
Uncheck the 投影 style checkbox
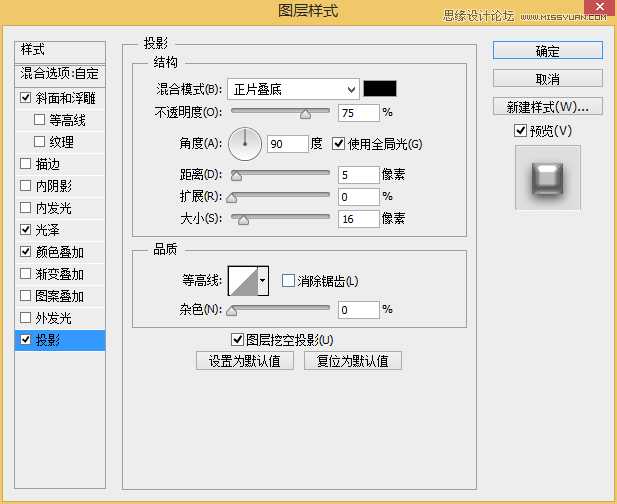click(26, 339)
